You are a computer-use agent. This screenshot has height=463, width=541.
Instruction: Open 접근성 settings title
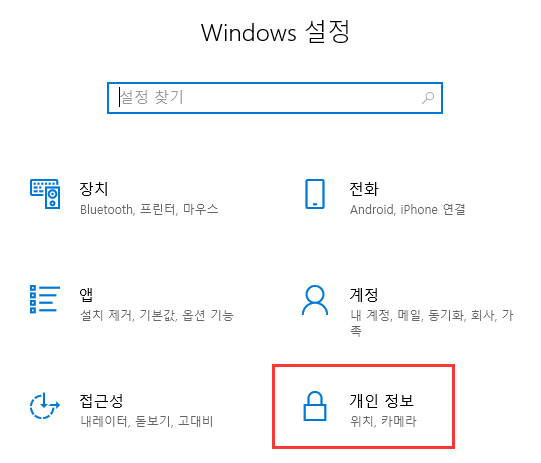click(x=101, y=401)
